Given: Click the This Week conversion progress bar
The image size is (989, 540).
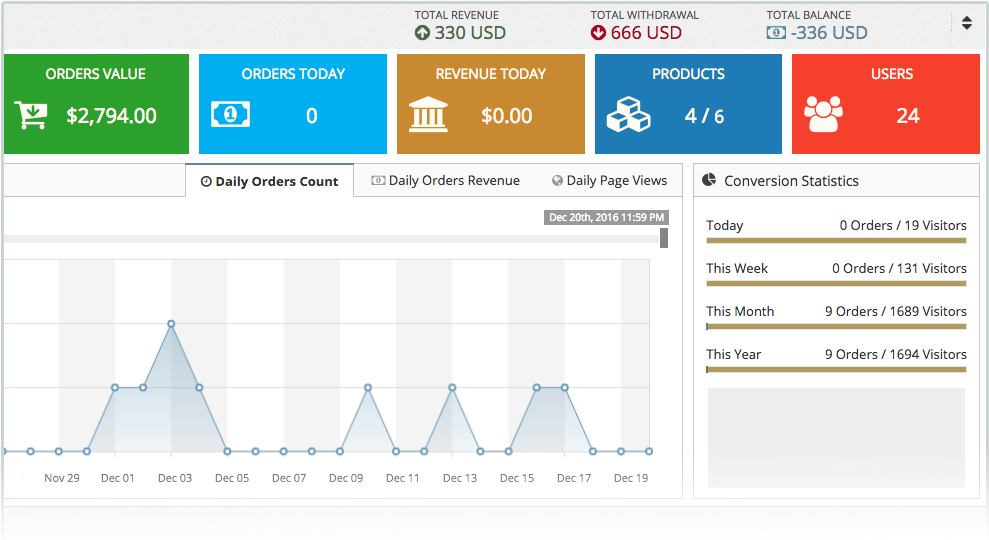Looking at the screenshot, I should coord(836,283).
